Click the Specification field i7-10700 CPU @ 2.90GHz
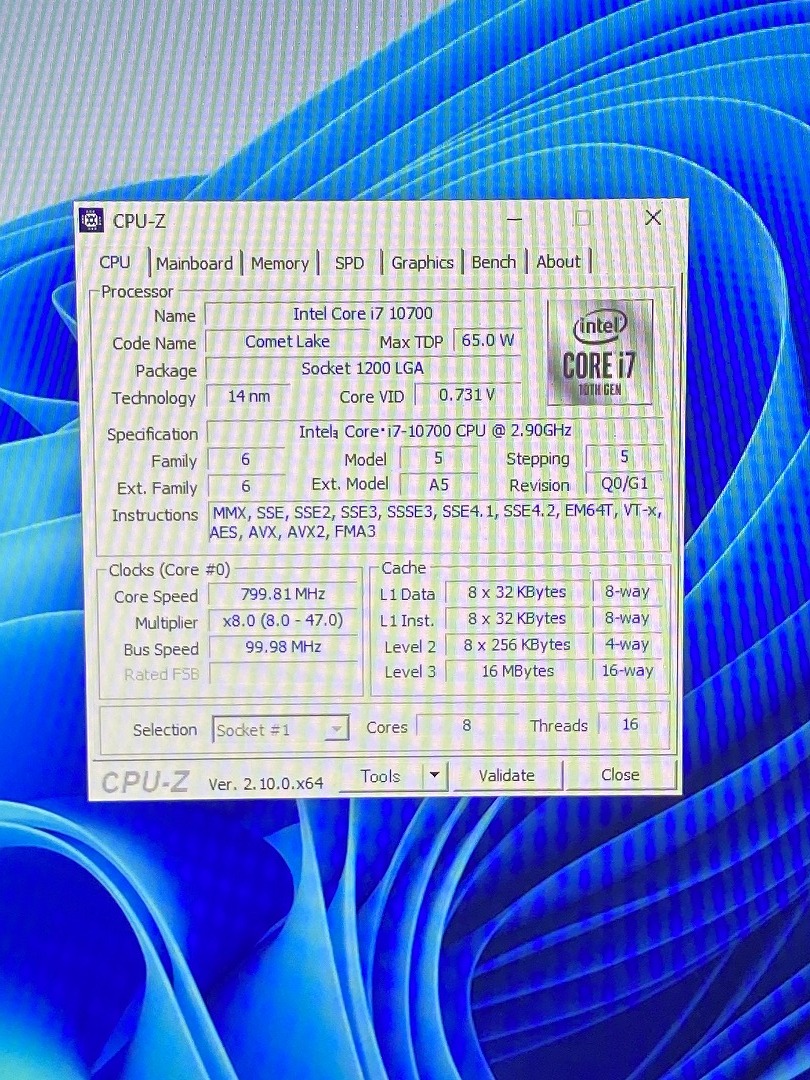Viewport: 810px width, 1080px height. [435, 431]
